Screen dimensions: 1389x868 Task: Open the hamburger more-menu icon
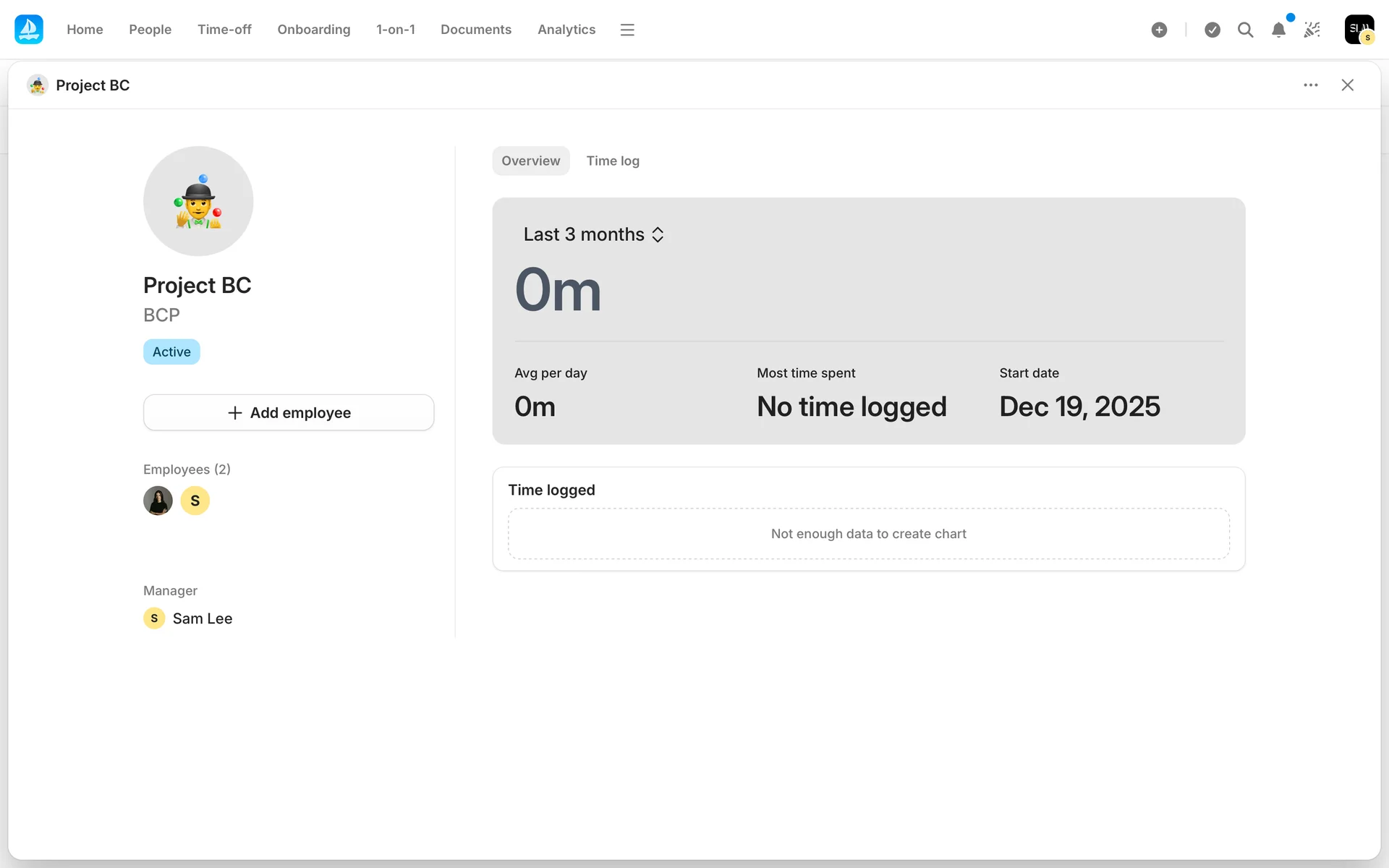point(627,30)
